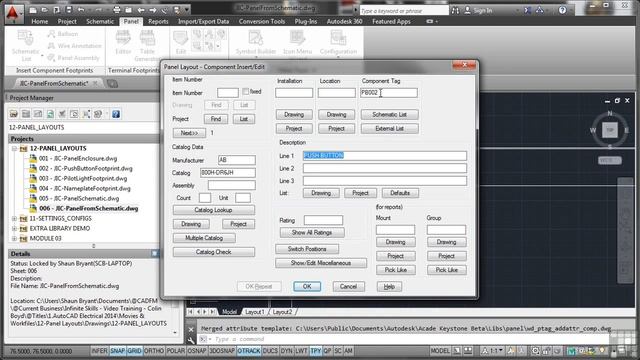
Task: Click the New file icon in quick access toolbar
Action: 33,10
